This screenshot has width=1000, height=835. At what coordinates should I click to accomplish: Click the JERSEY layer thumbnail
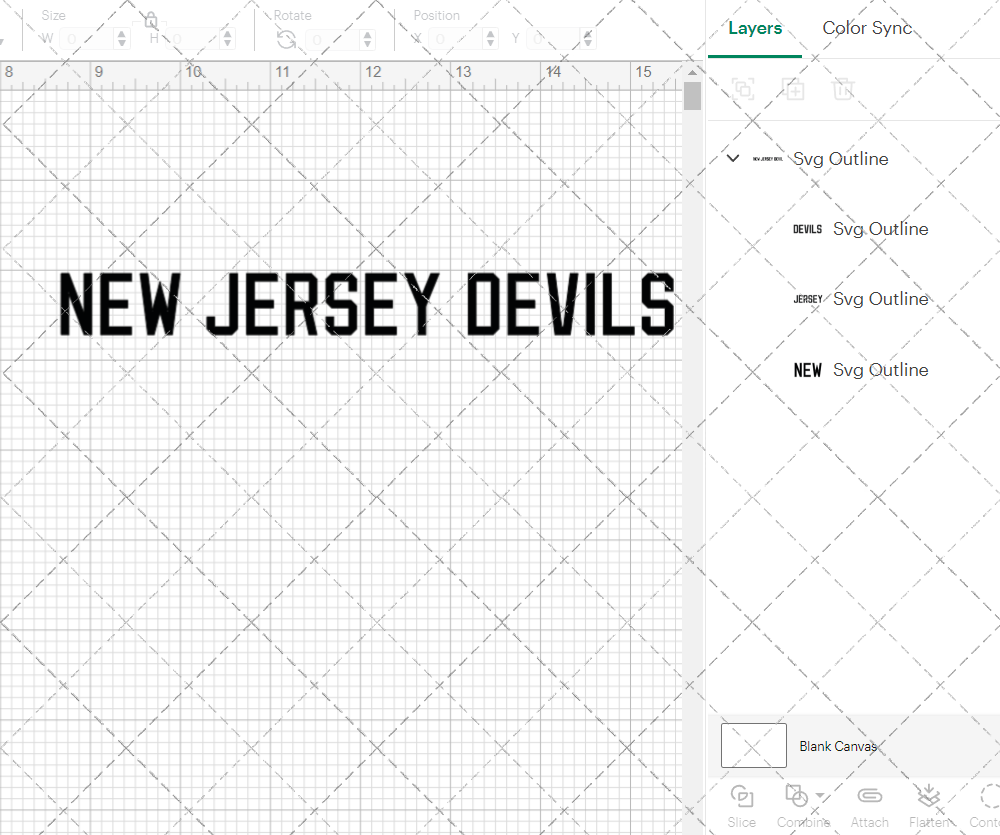pyautogui.click(x=807, y=299)
